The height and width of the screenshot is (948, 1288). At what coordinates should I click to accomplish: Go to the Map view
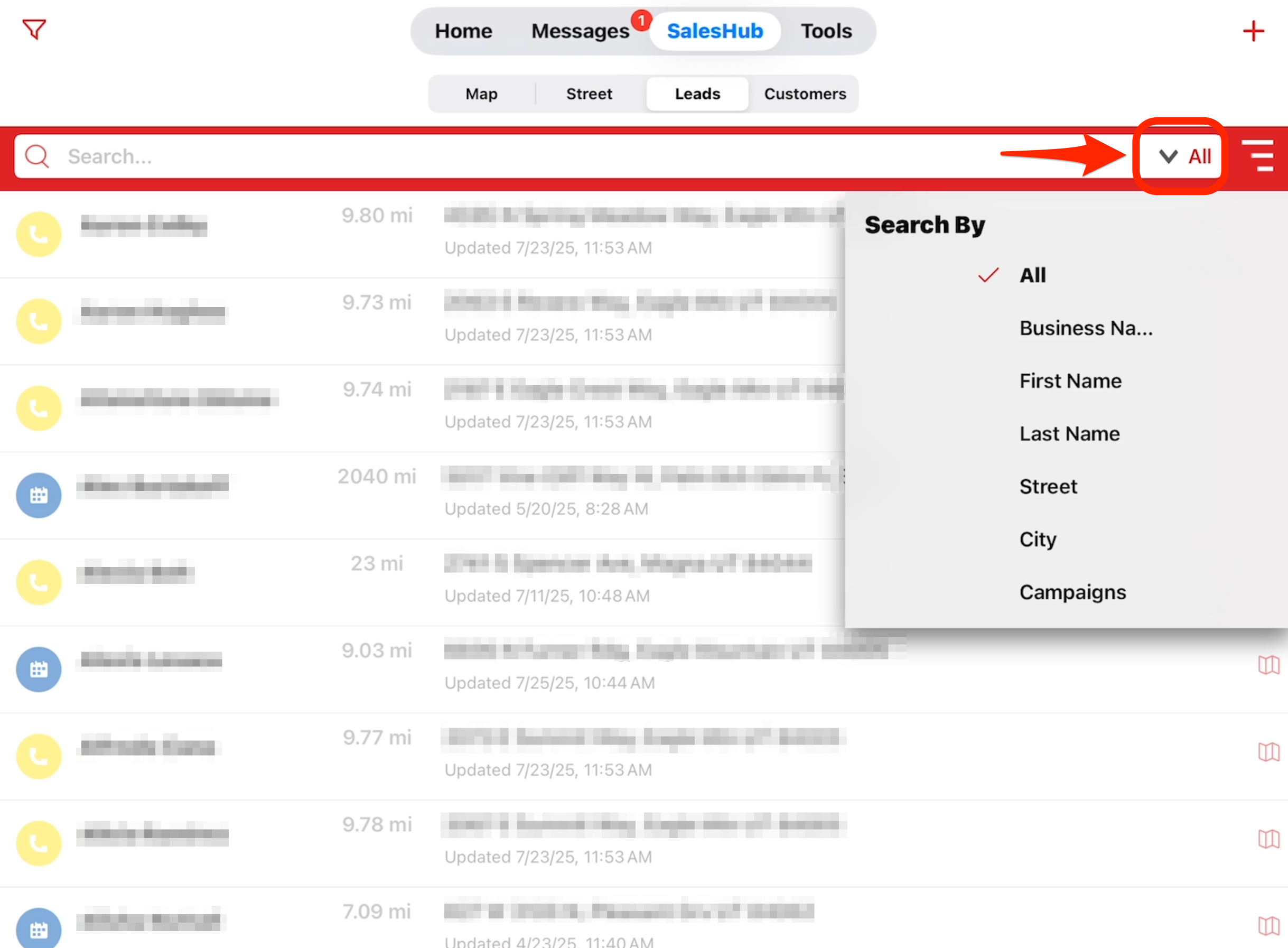[x=481, y=94]
